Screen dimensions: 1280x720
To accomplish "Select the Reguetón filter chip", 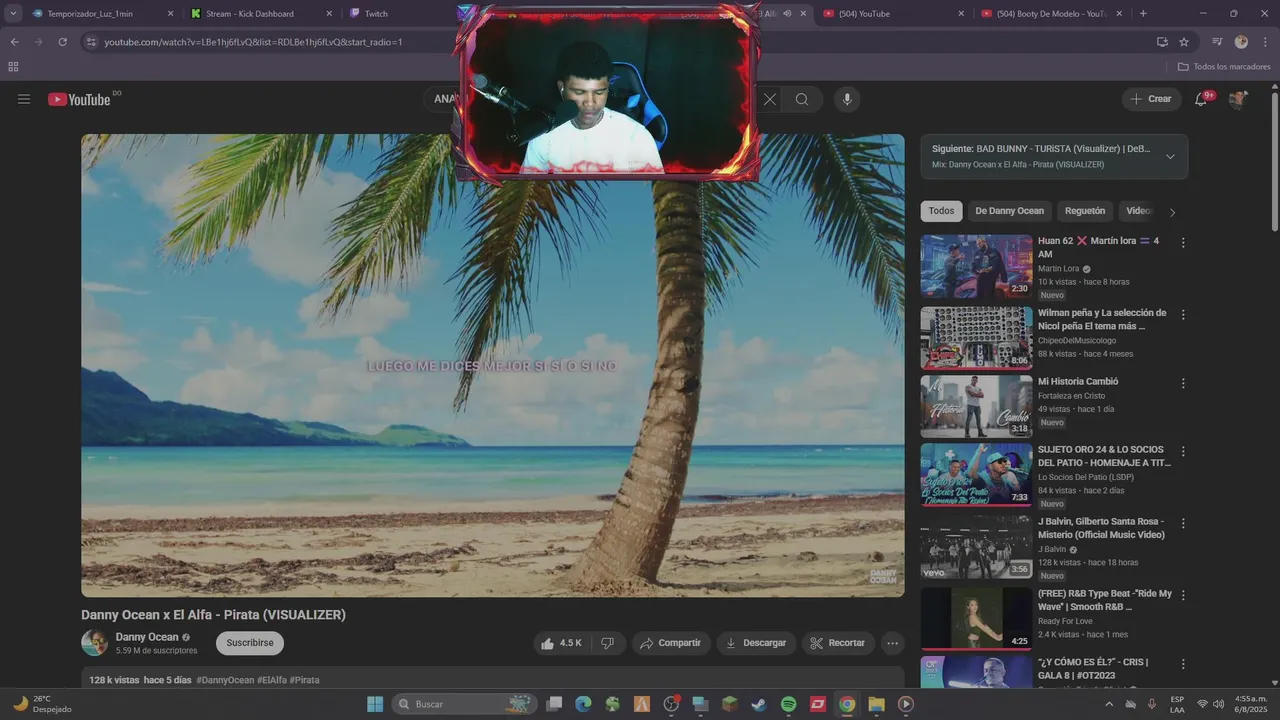I will click(1085, 211).
